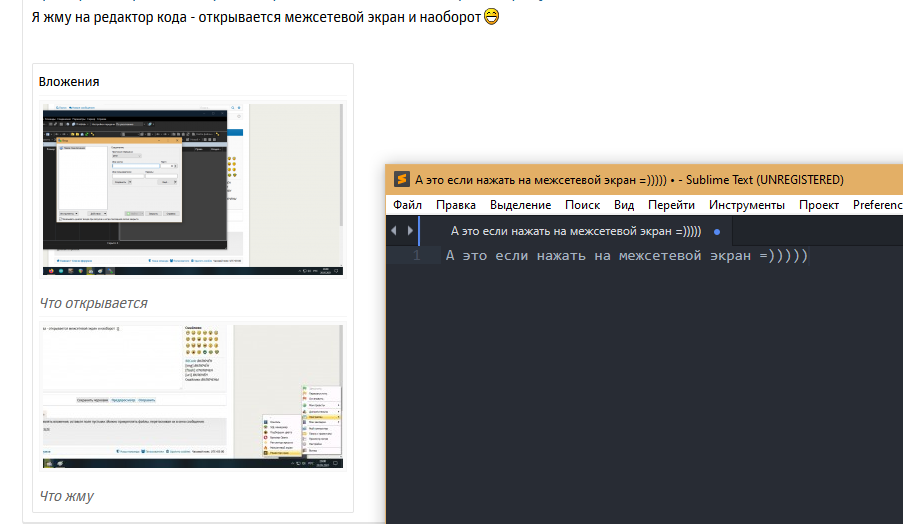Open the Перейти menu
This screenshot has height=524, width=903.
(671, 205)
